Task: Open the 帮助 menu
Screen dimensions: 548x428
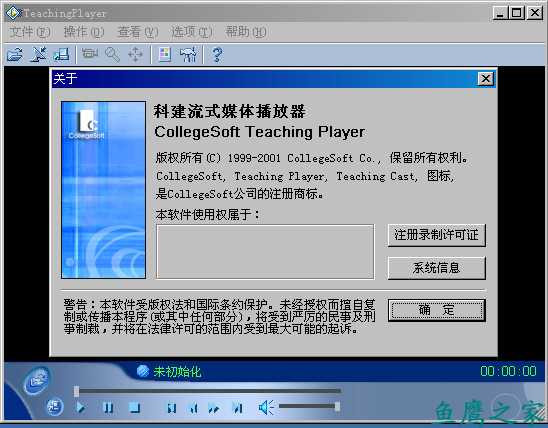Action: (246, 32)
